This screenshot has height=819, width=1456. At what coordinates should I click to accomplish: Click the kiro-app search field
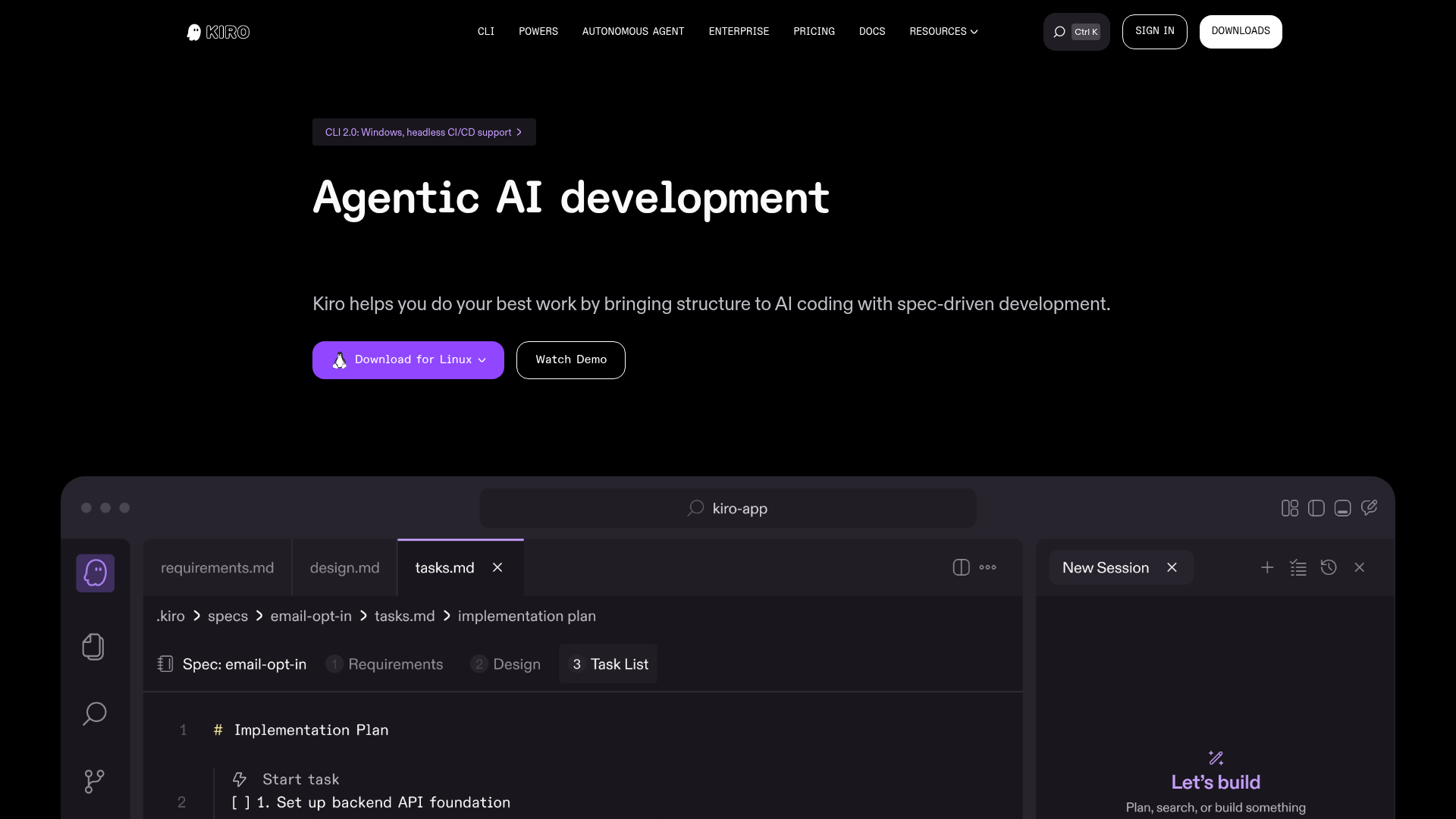point(728,508)
